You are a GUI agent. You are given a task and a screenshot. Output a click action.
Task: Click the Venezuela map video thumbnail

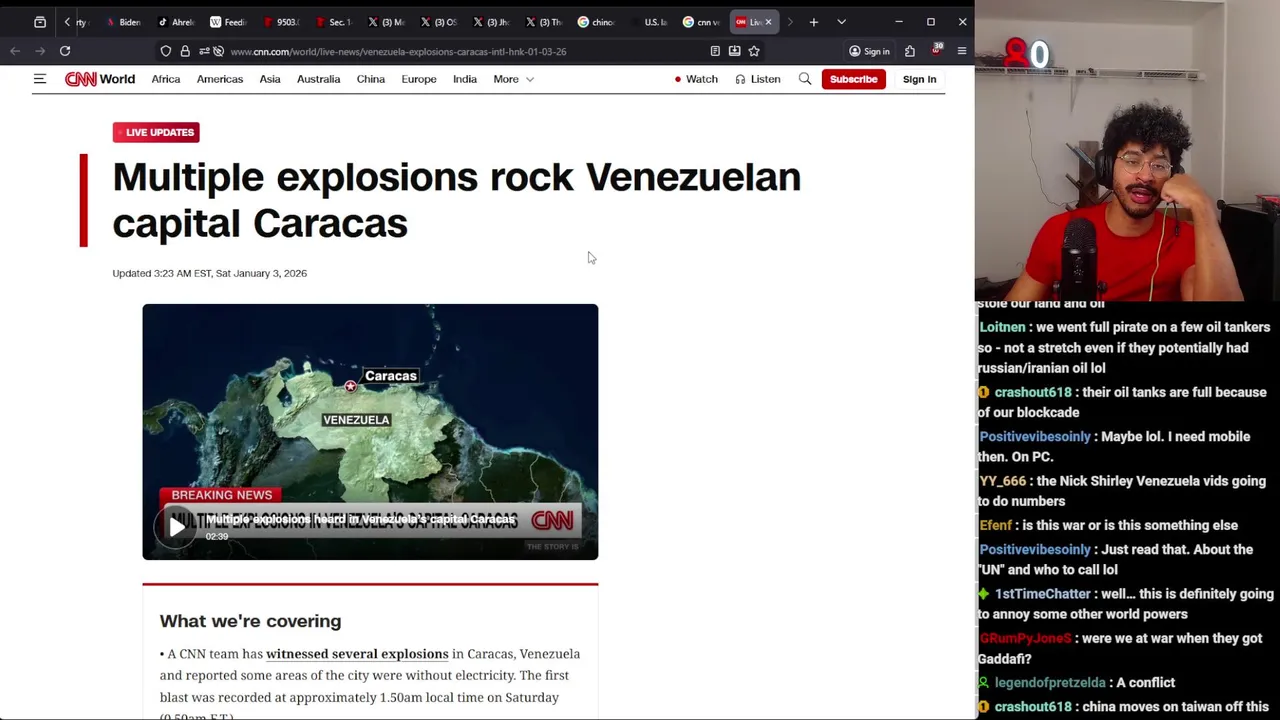pos(370,432)
